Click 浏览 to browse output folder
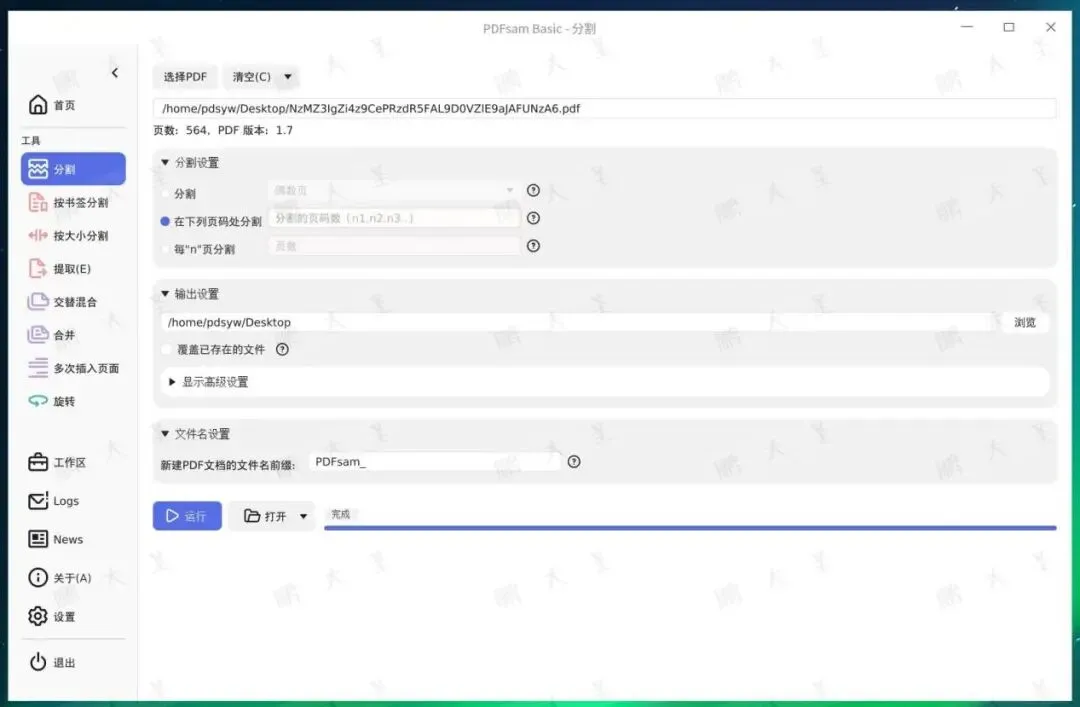Image resolution: width=1080 pixels, height=707 pixels. tap(1024, 322)
